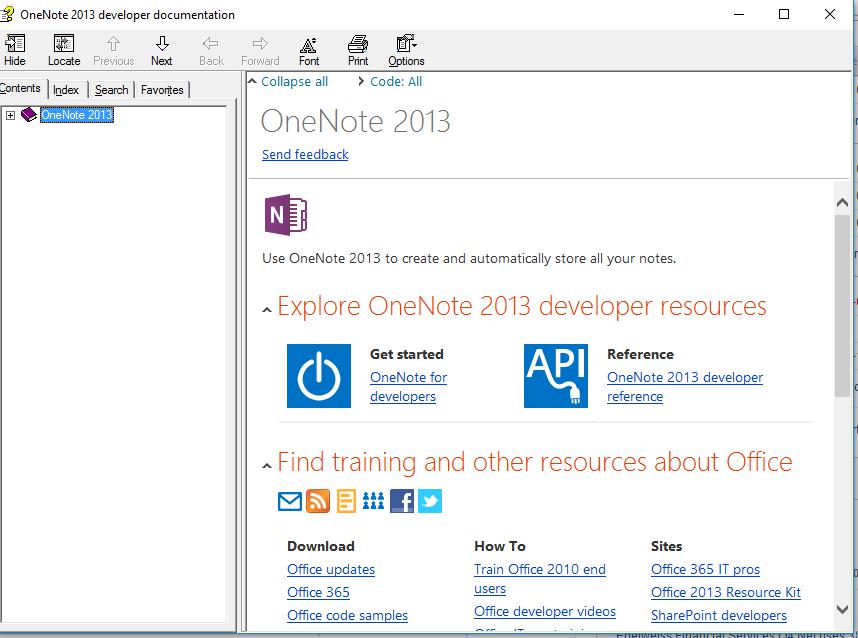Click the blue people community icon
The height and width of the screenshot is (638, 858).
point(373,501)
